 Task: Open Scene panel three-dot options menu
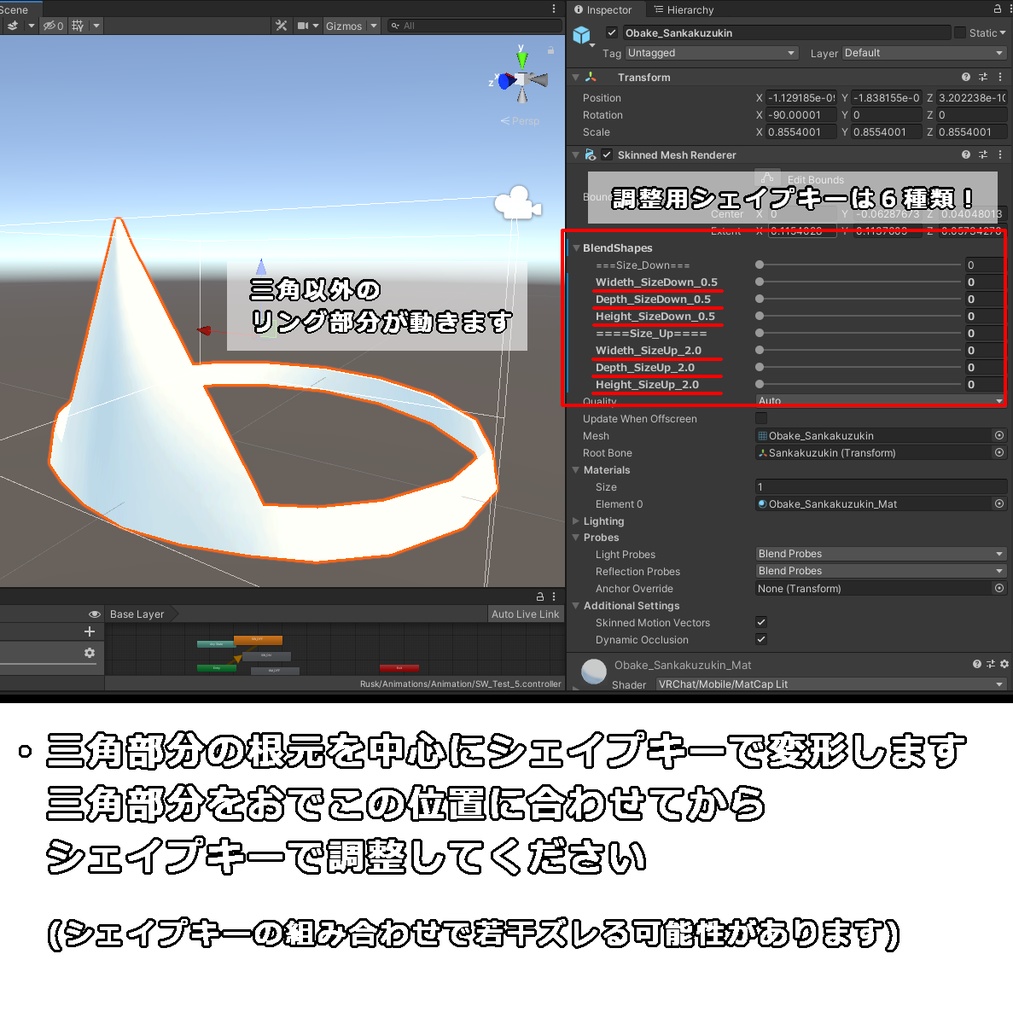click(554, 9)
